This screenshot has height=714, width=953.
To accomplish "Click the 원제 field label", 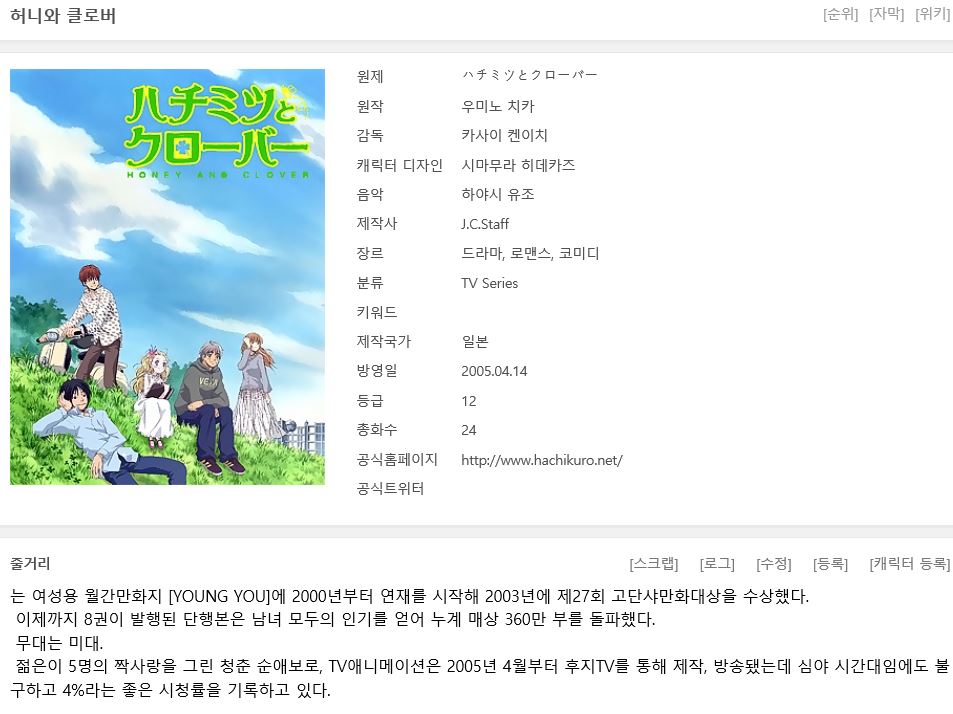I will [370, 77].
